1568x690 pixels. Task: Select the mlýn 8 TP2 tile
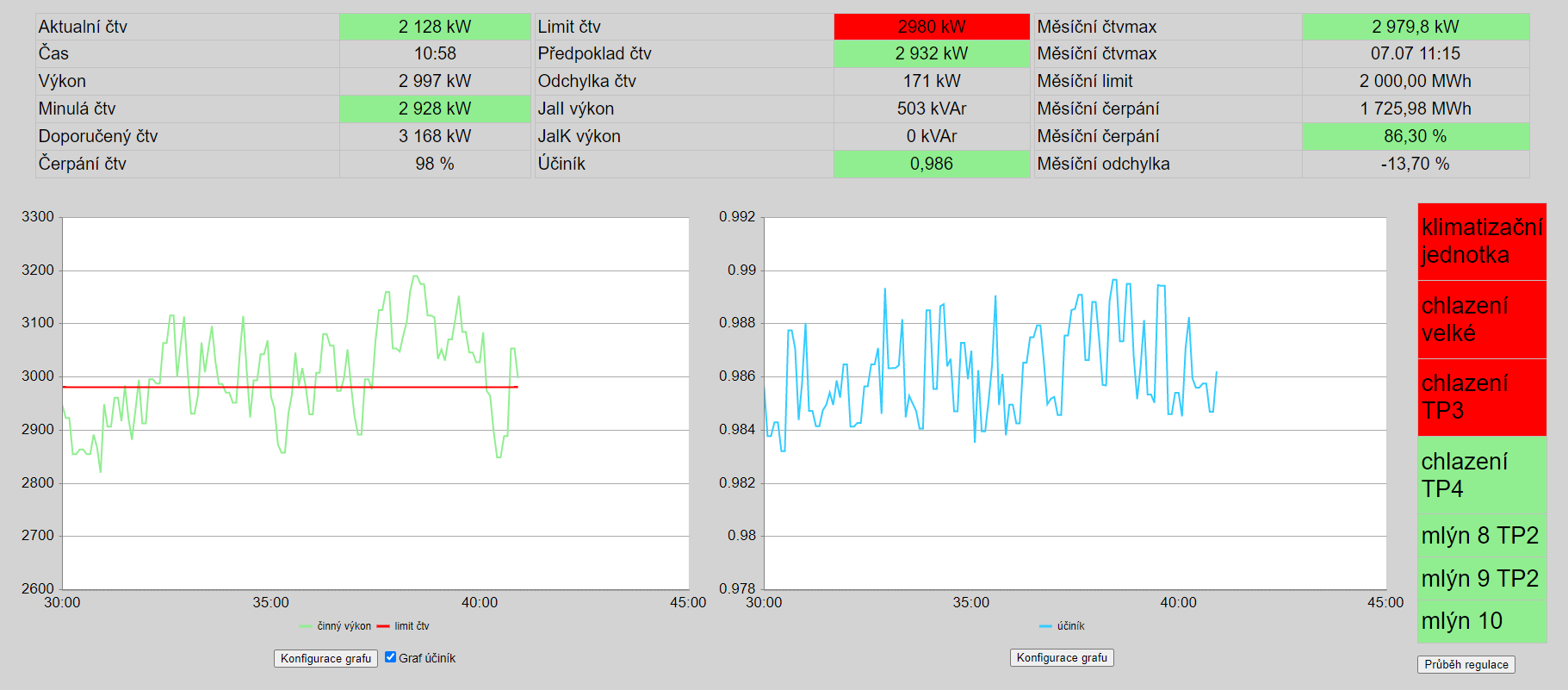(x=1481, y=536)
